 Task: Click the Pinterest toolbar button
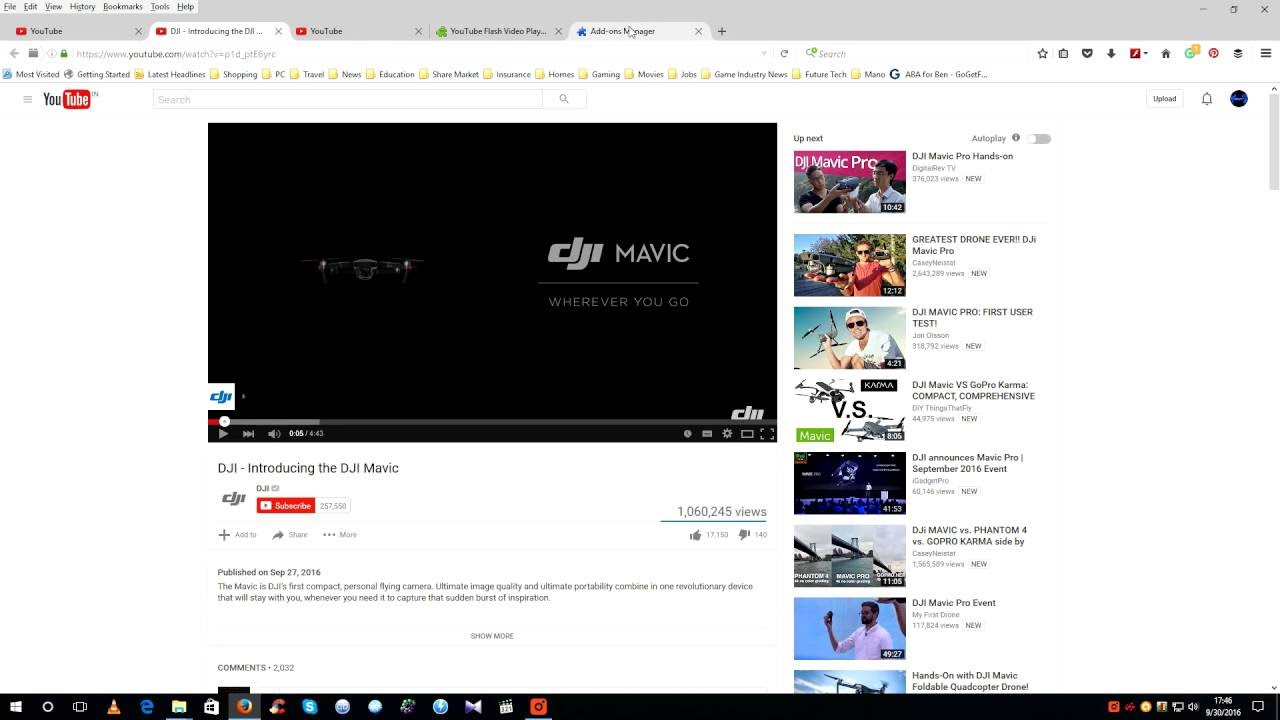tap(1213, 54)
